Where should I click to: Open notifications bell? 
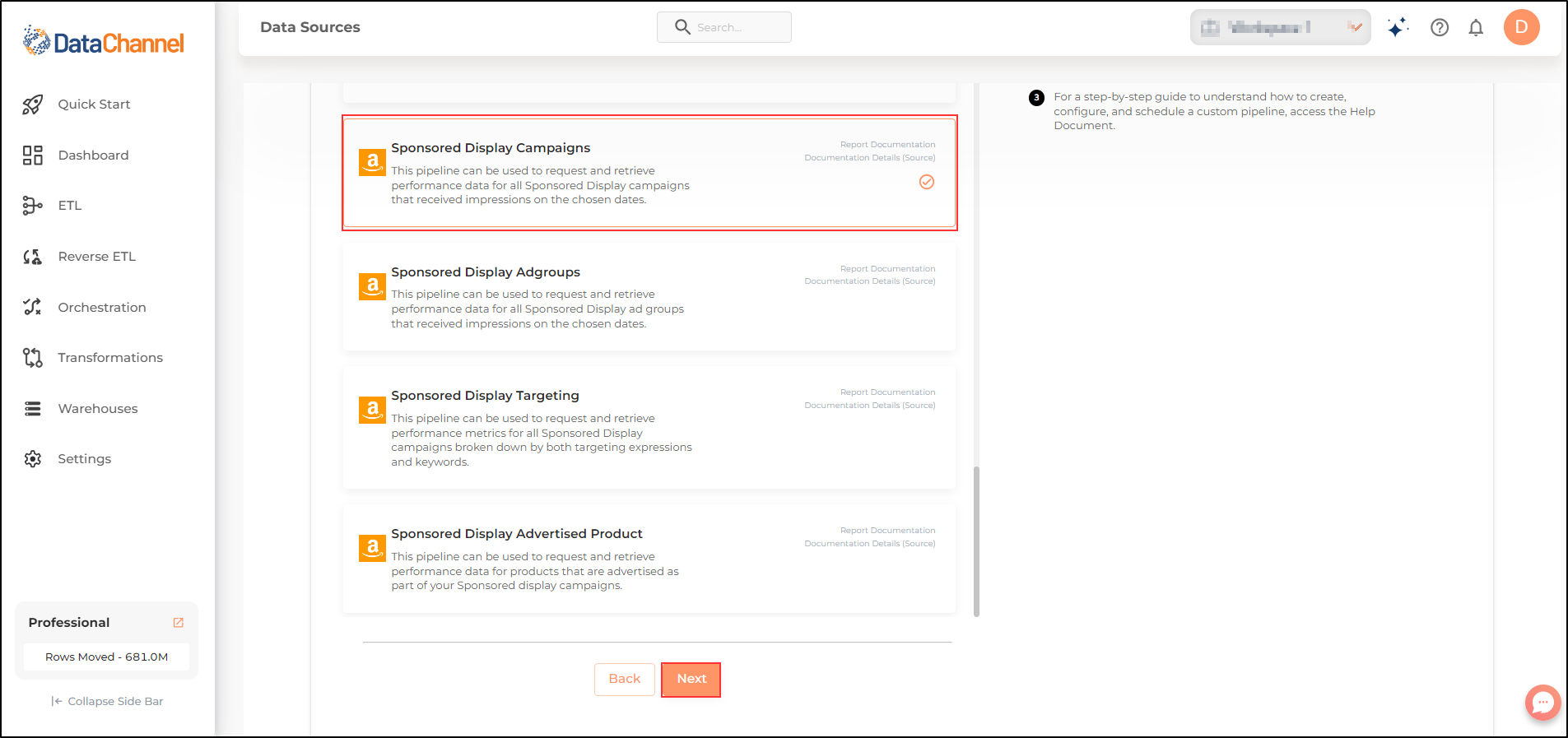[1476, 28]
